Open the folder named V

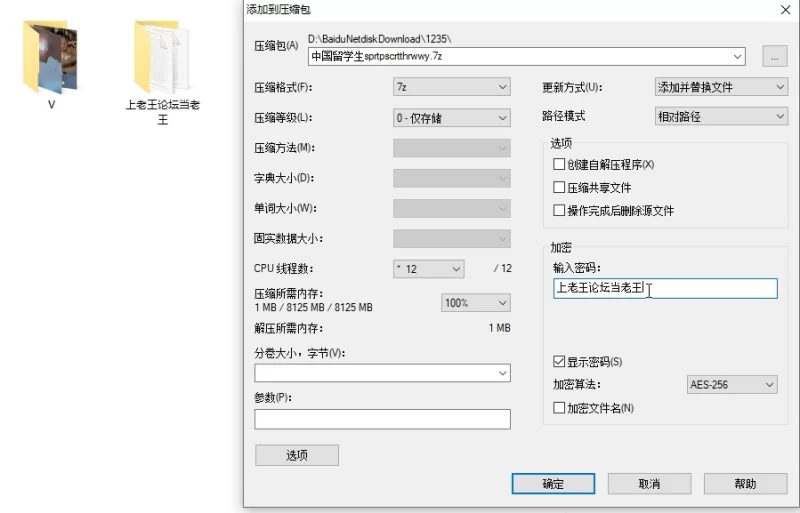(x=50, y=57)
